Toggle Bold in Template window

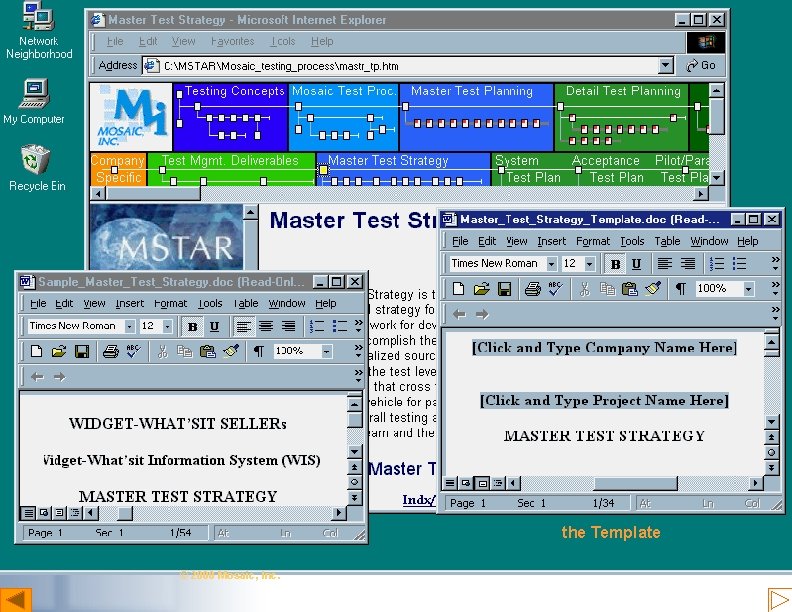point(615,264)
